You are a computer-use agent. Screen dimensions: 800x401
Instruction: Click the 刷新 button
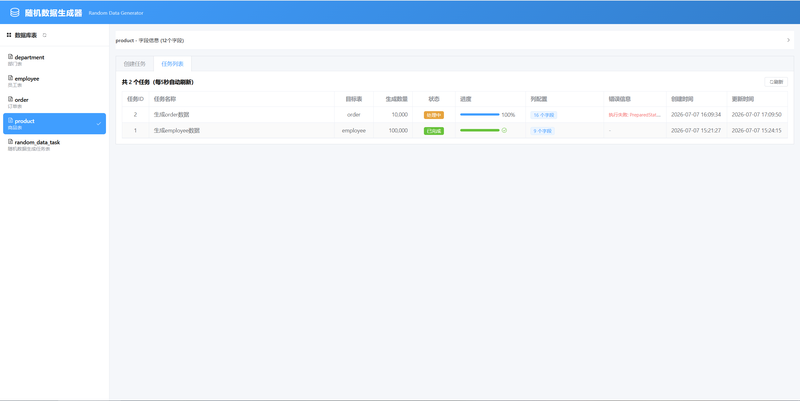[x=776, y=82]
